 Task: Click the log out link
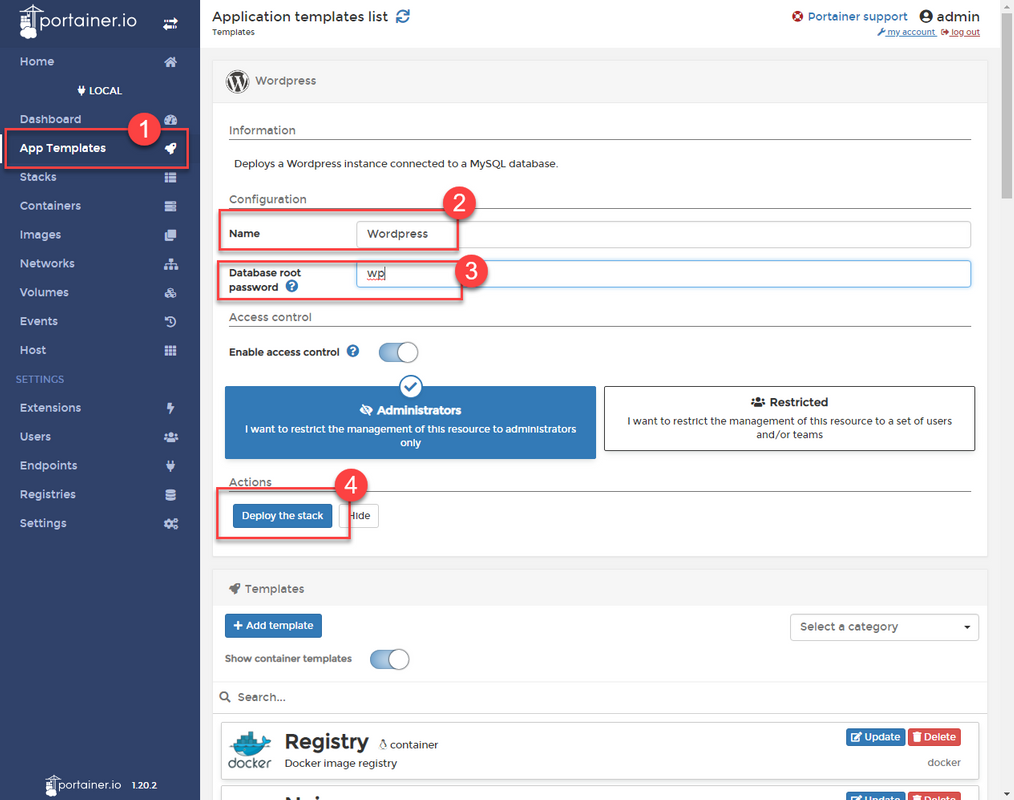point(961,32)
